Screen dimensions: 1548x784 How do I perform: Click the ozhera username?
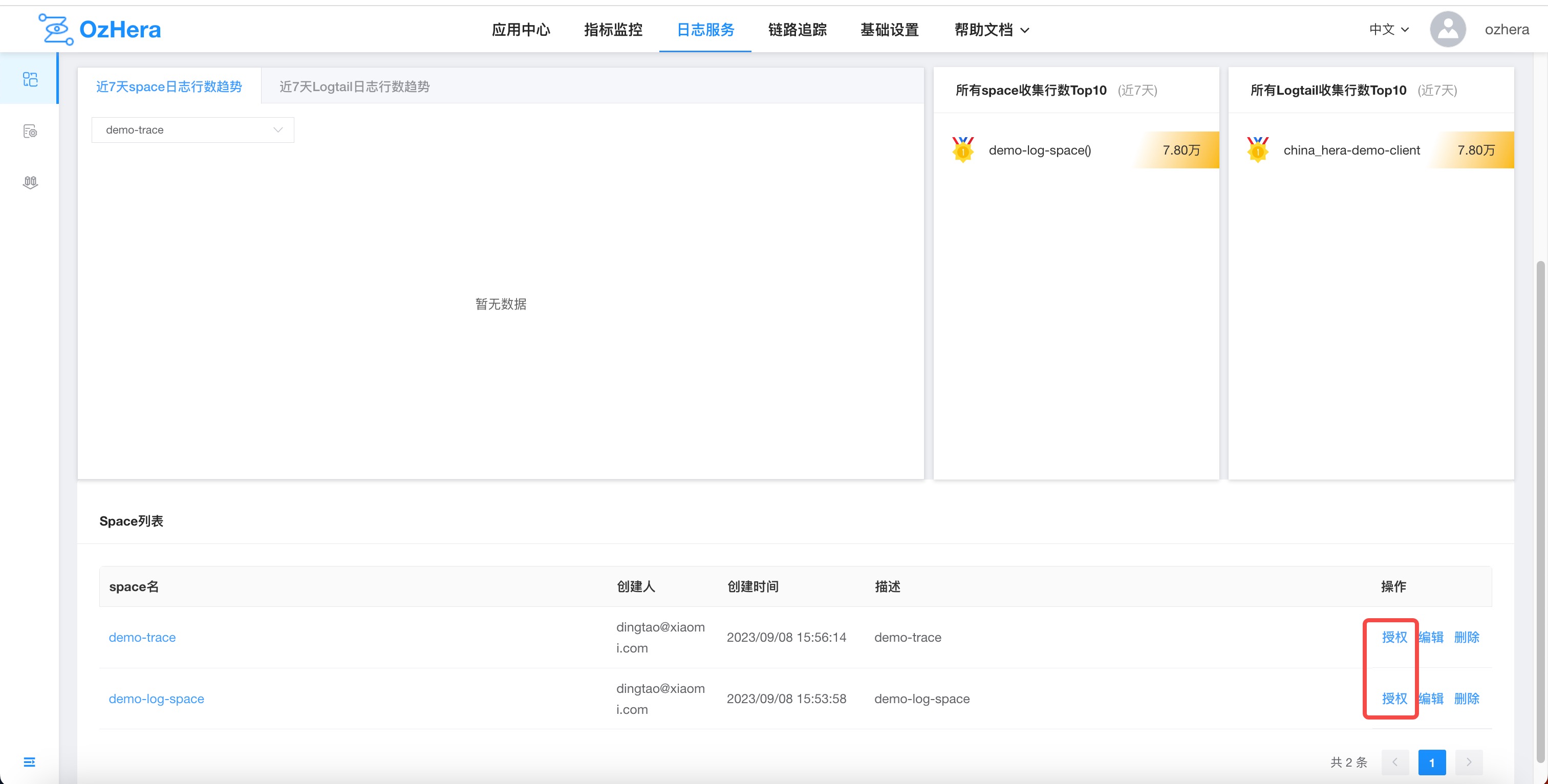click(x=1507, y=30)
